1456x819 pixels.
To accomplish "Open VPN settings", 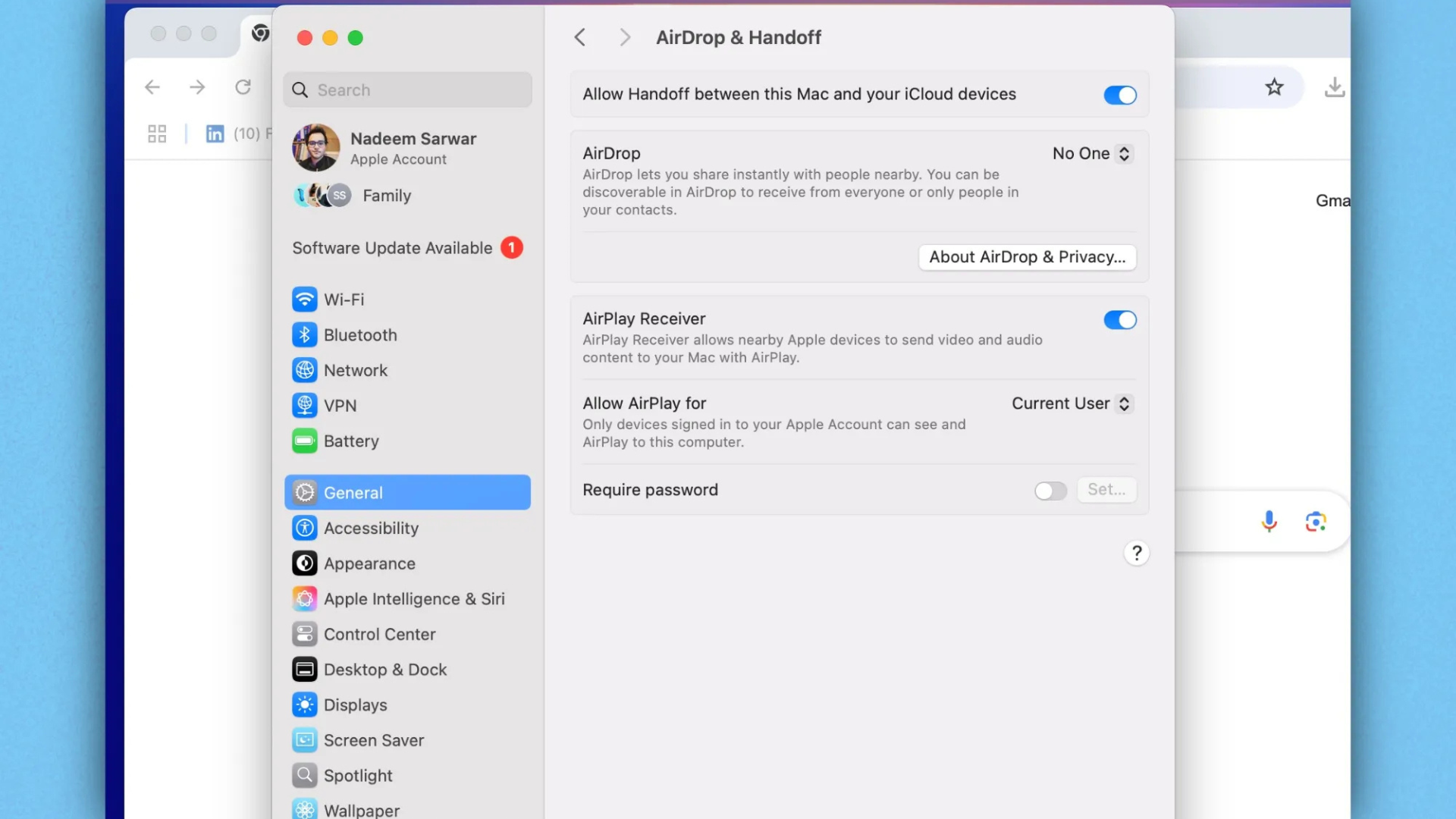I will 340,405.
